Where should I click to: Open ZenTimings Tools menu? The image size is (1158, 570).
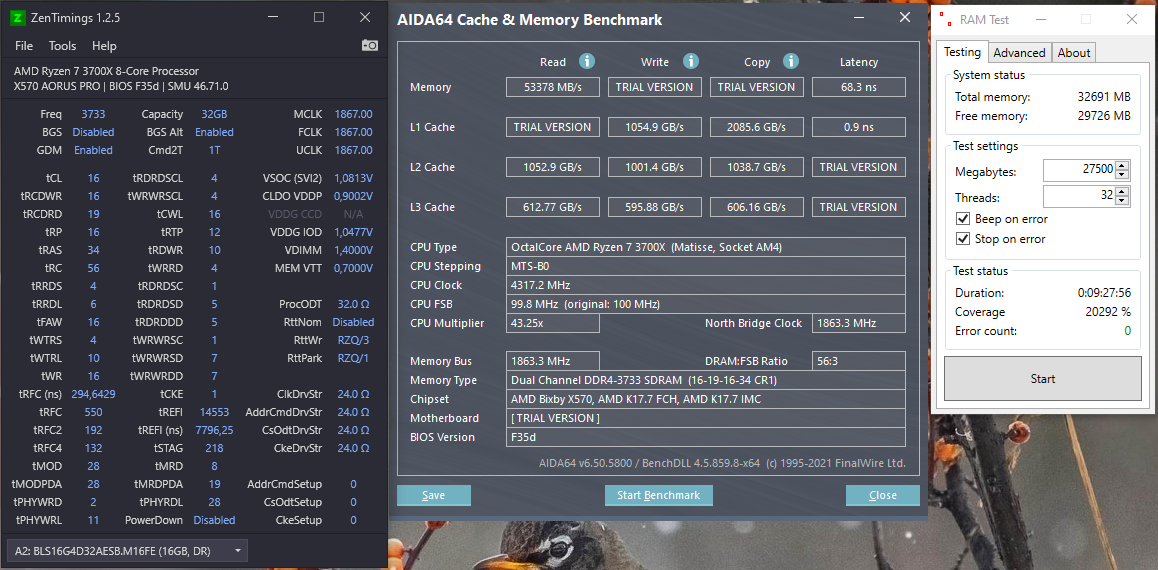pos(63,46)
